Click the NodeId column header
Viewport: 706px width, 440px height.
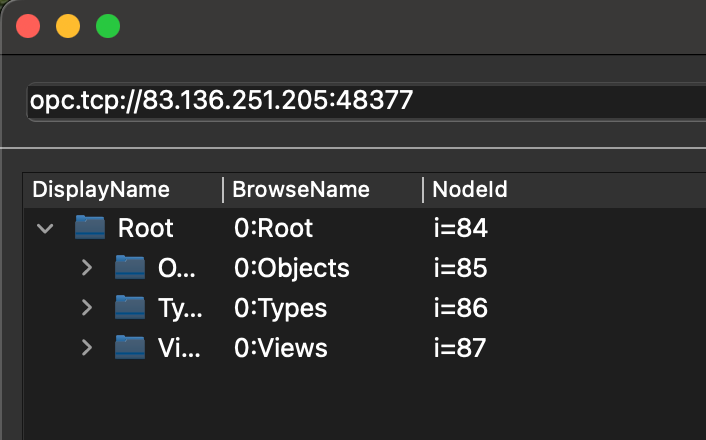[x=470, y=190]
